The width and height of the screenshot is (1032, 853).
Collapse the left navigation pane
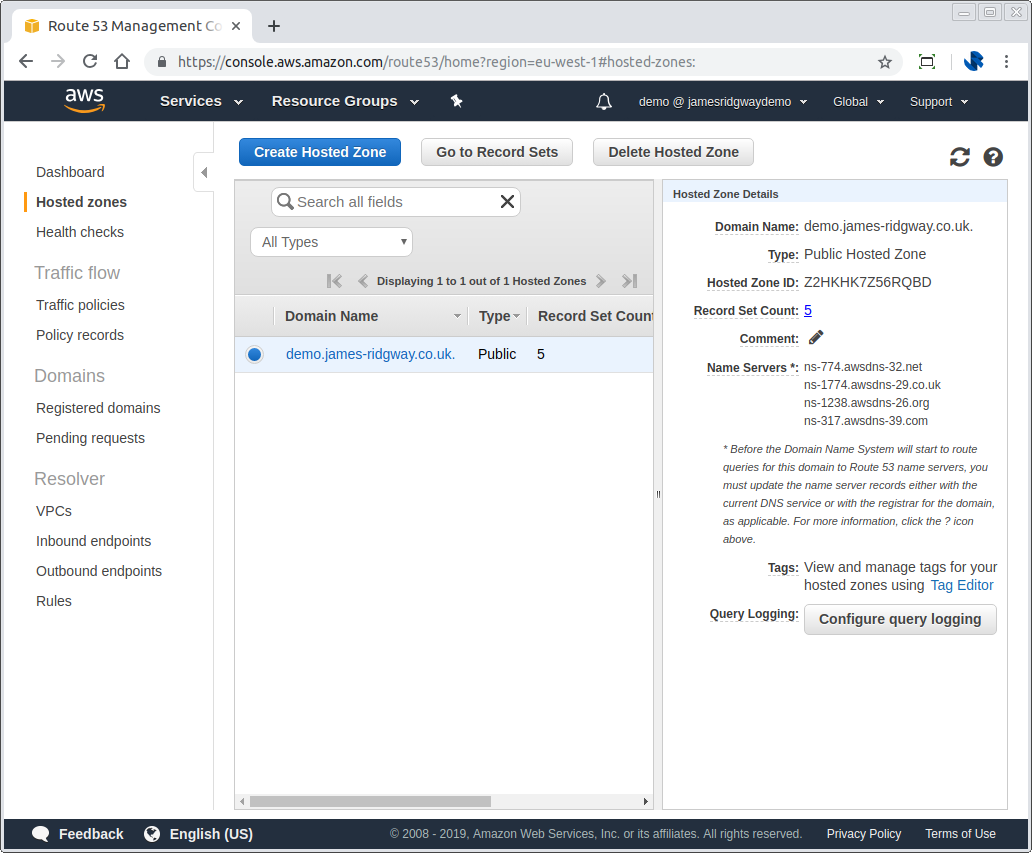coord(204,172)
